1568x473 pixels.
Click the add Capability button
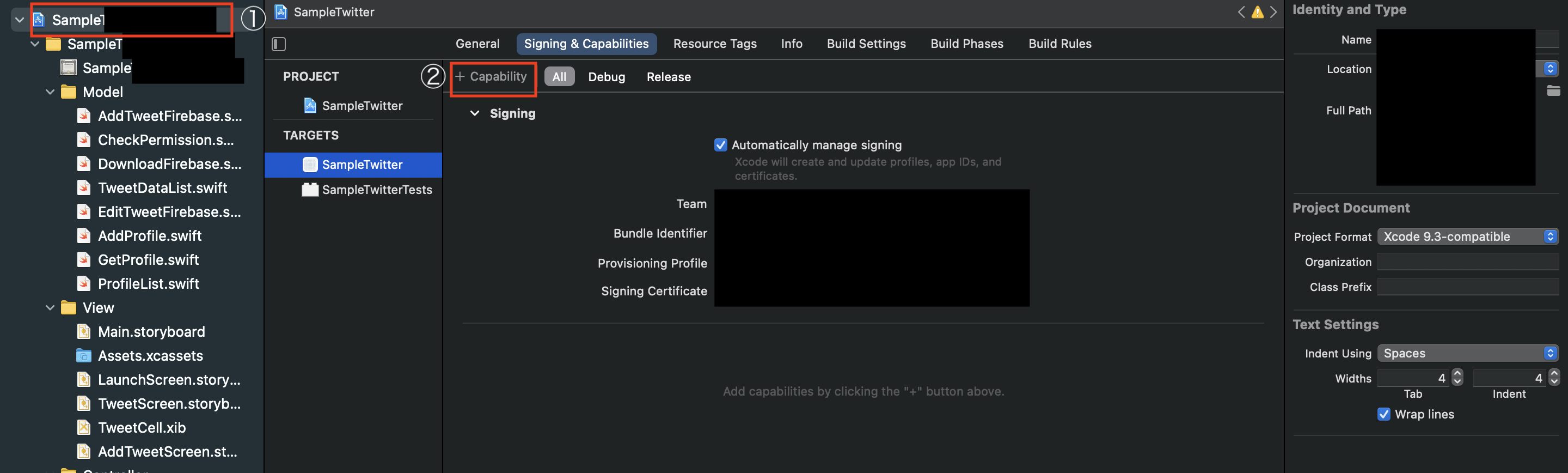click(492, 77)
